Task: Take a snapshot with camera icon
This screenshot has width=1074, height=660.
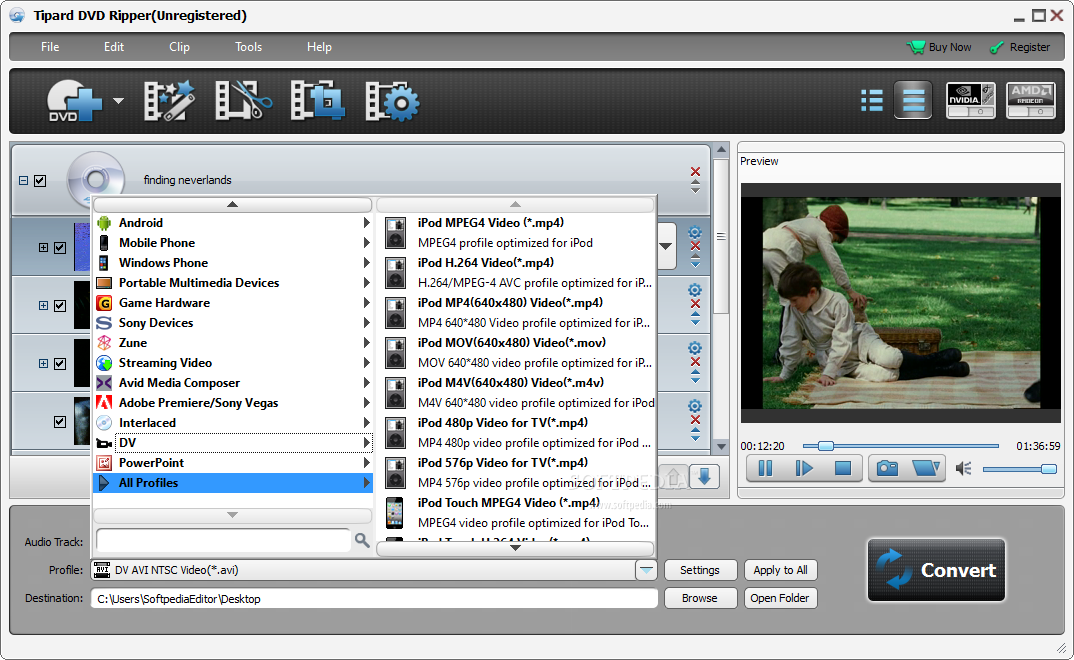Action: coord(887,468)
